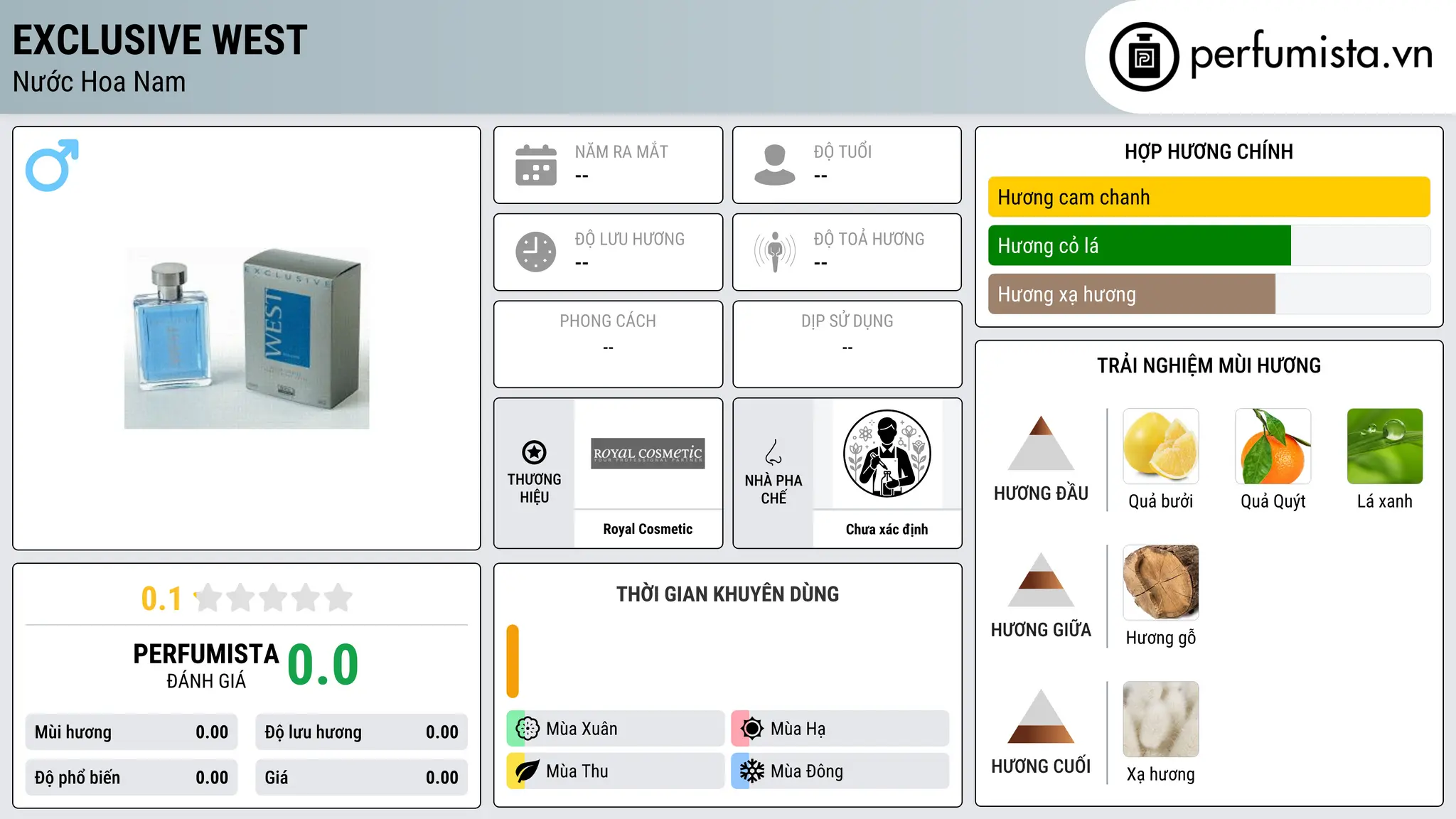
Task: Click the orange vertical bar under Thời gian khuyên dùng
Action: [x=513, y=661]
